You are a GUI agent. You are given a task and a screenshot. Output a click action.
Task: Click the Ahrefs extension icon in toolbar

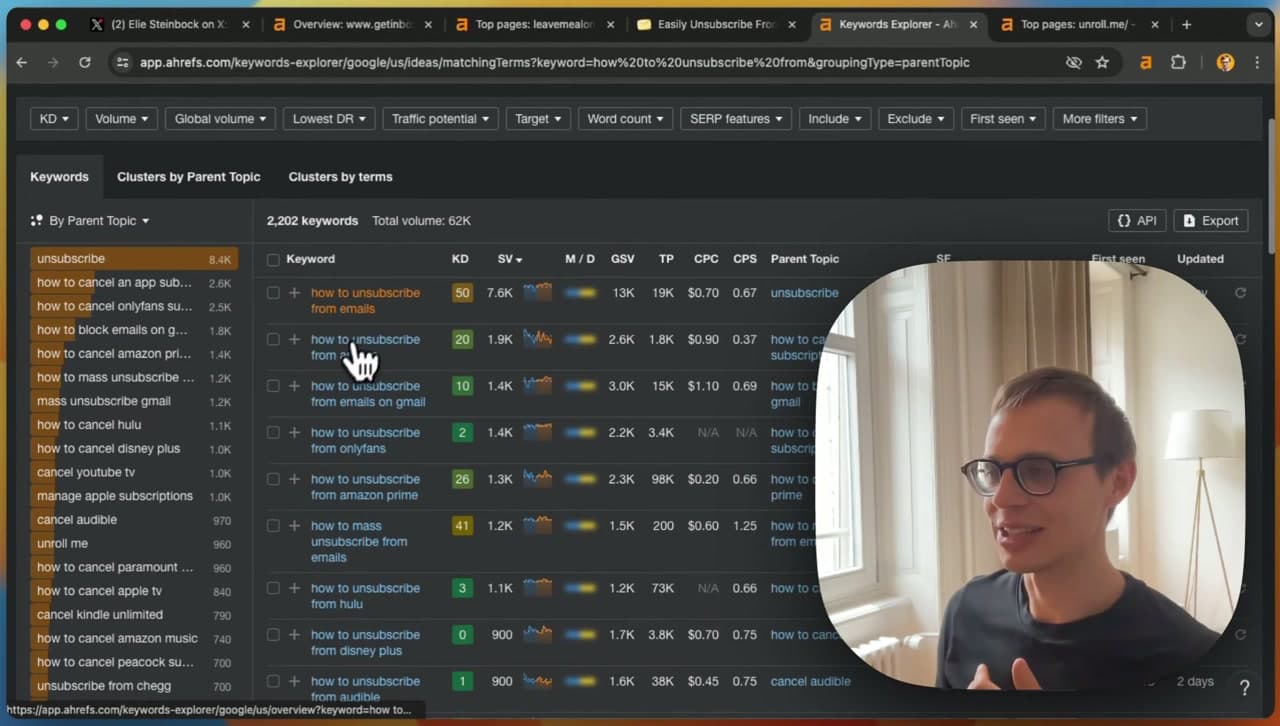tap(1146, 62)
